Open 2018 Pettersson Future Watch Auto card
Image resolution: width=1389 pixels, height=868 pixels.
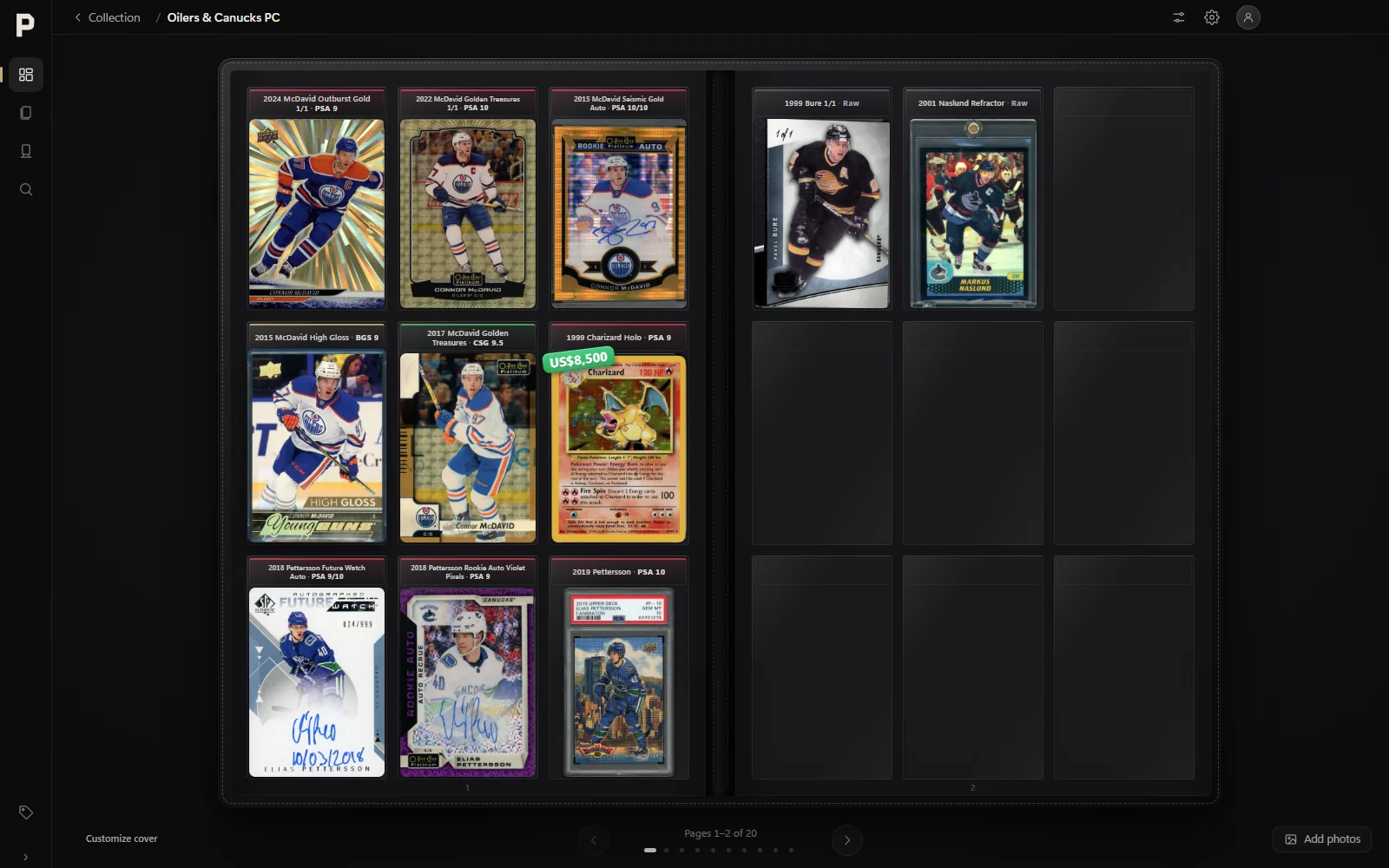coord(317,682)
